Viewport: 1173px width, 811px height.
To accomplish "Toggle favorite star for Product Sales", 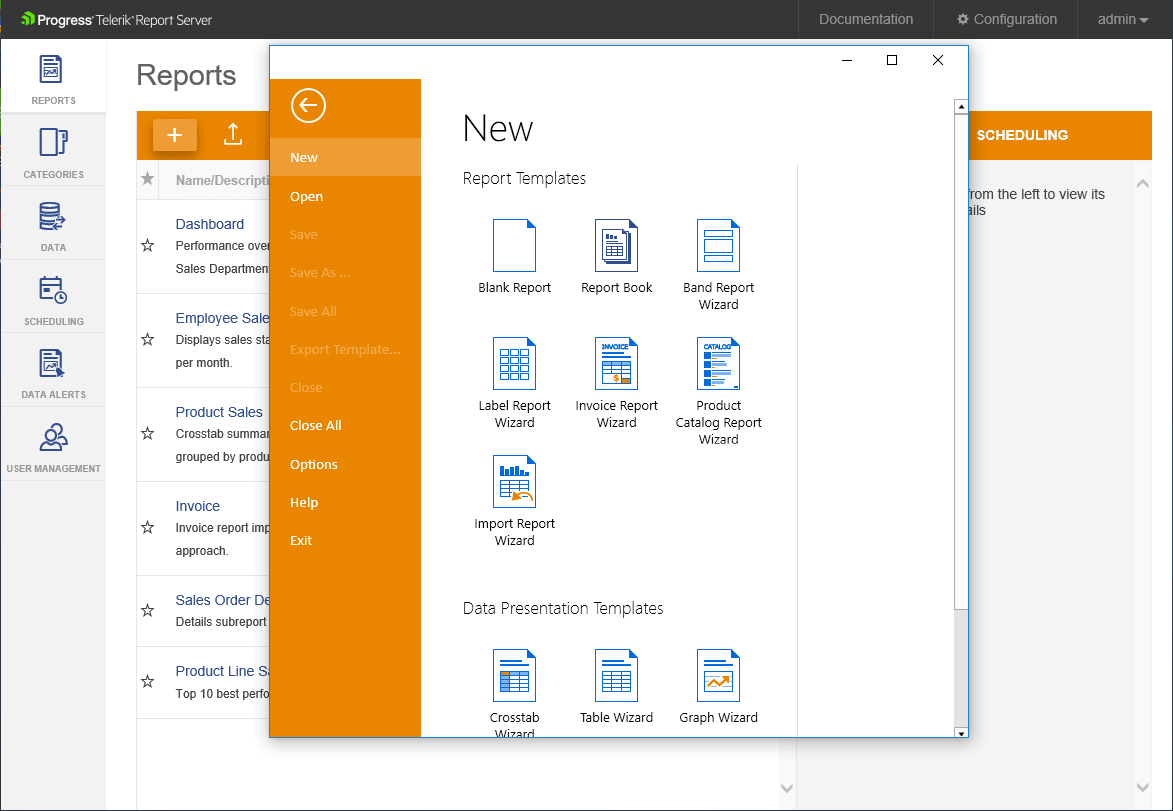I will pyautogui.click(x=148, y=433).
